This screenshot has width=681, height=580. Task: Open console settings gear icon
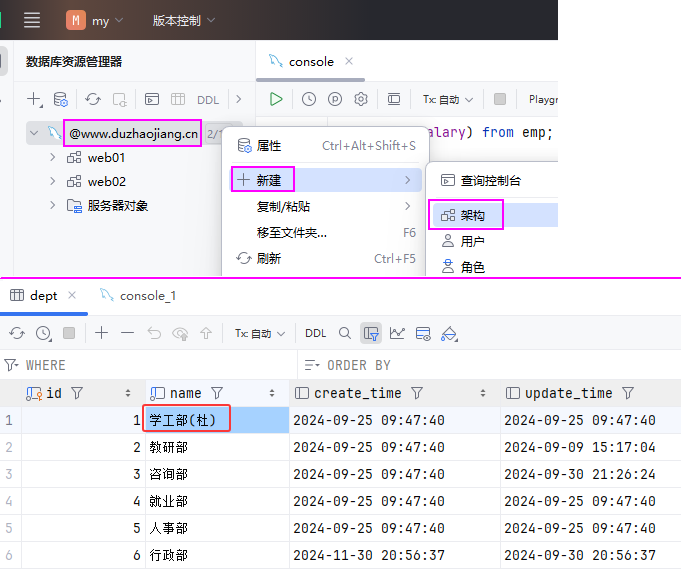[361, 99]
